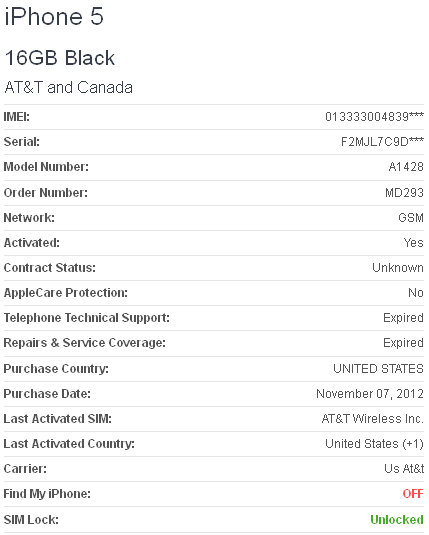
Task: Click the AT&T and Canada text
Action: click(69, 87)
